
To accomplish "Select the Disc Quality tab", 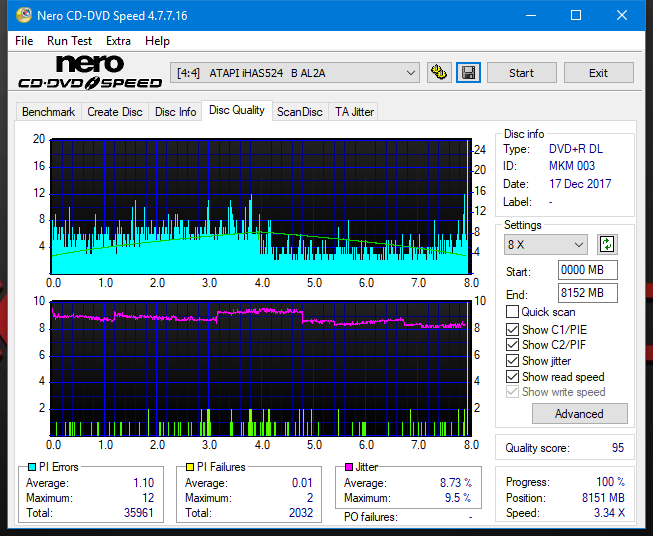I will point(237,110).
